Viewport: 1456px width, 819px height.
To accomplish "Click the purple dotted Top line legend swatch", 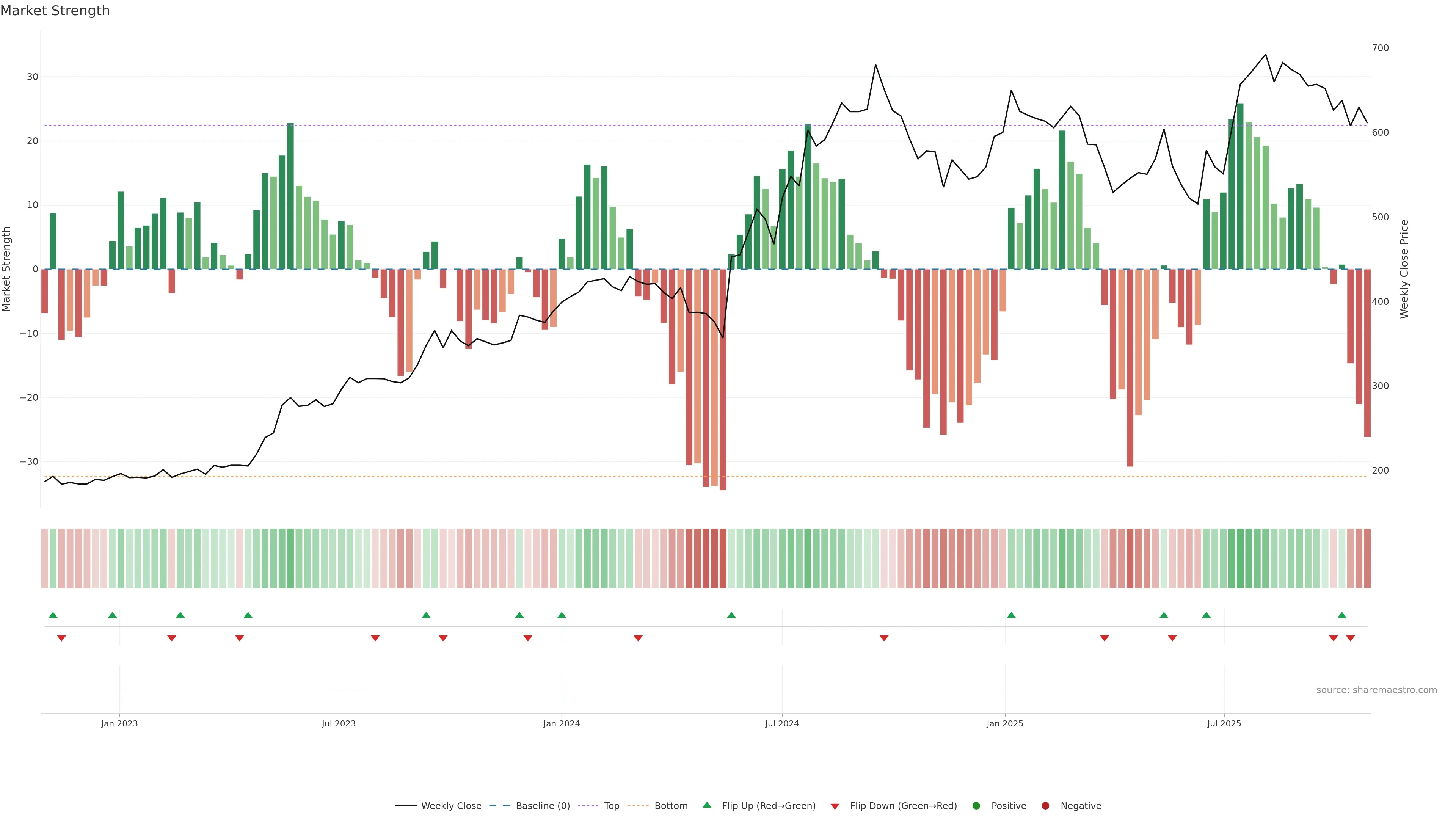I will [588, 806].
